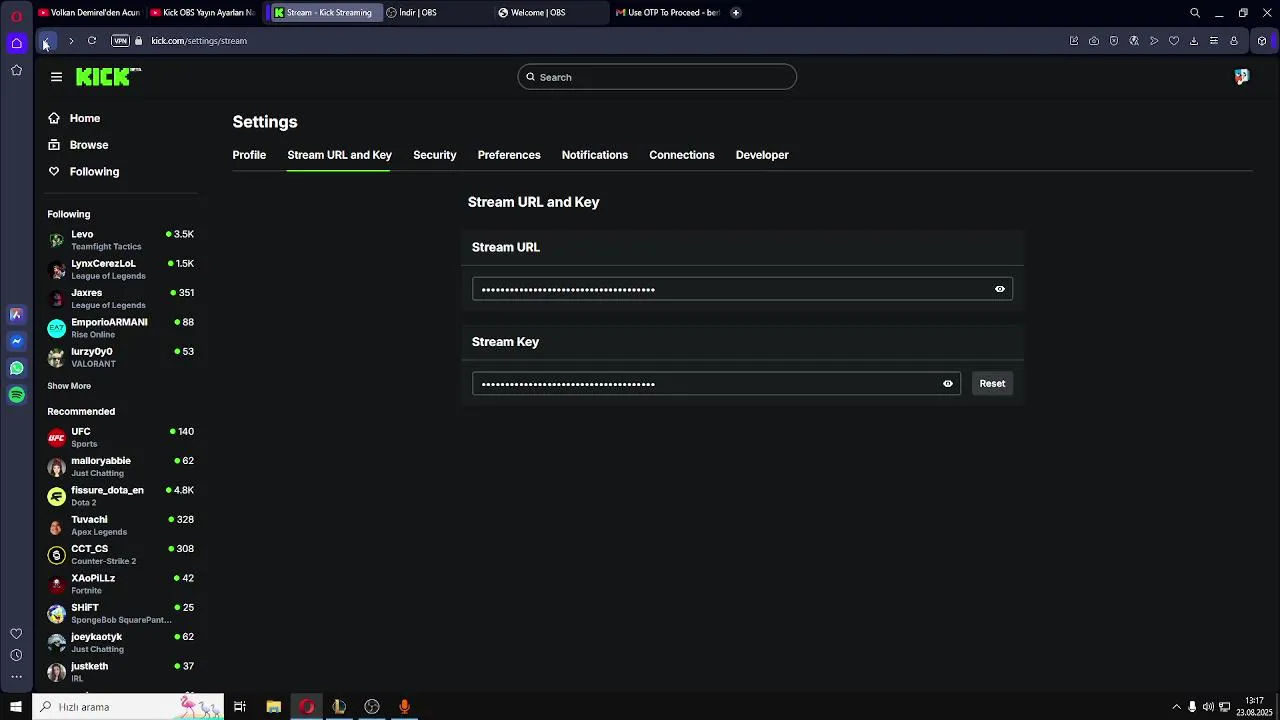
Task: Click the Stream URL field
Action: point(742,289)
